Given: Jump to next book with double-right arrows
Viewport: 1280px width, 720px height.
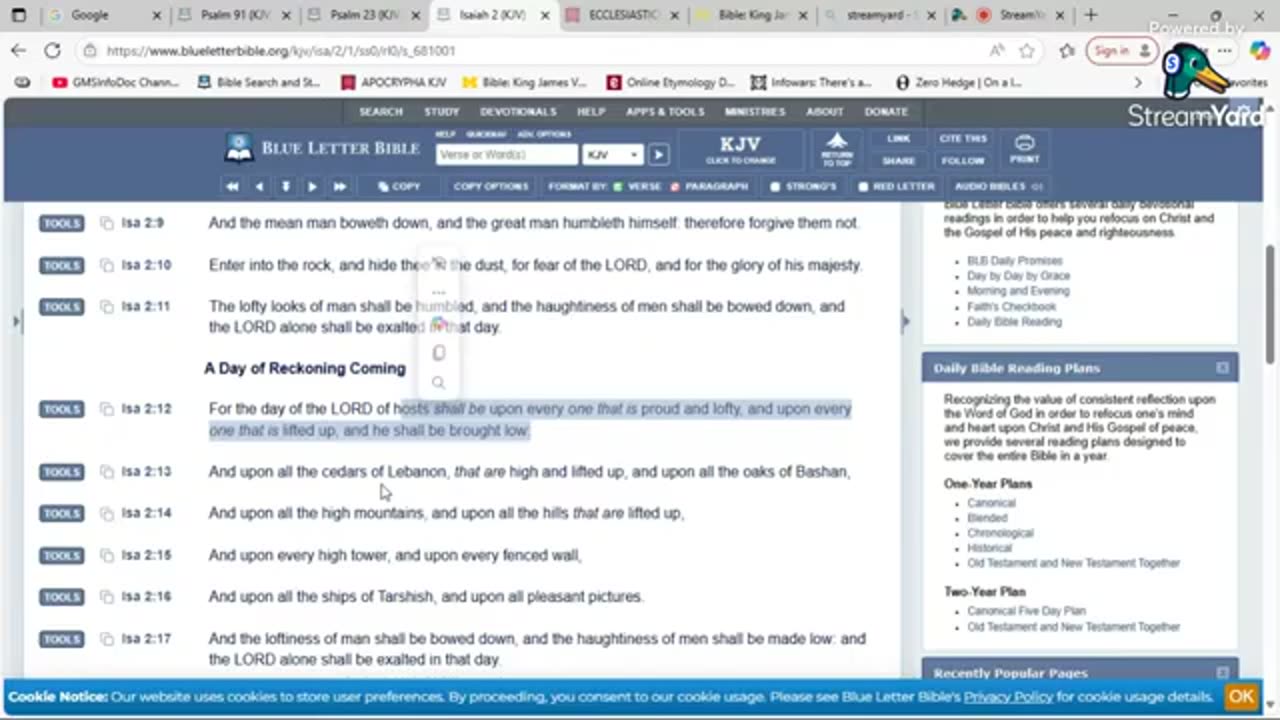Looking at the screenshot, I should [339, 187].
